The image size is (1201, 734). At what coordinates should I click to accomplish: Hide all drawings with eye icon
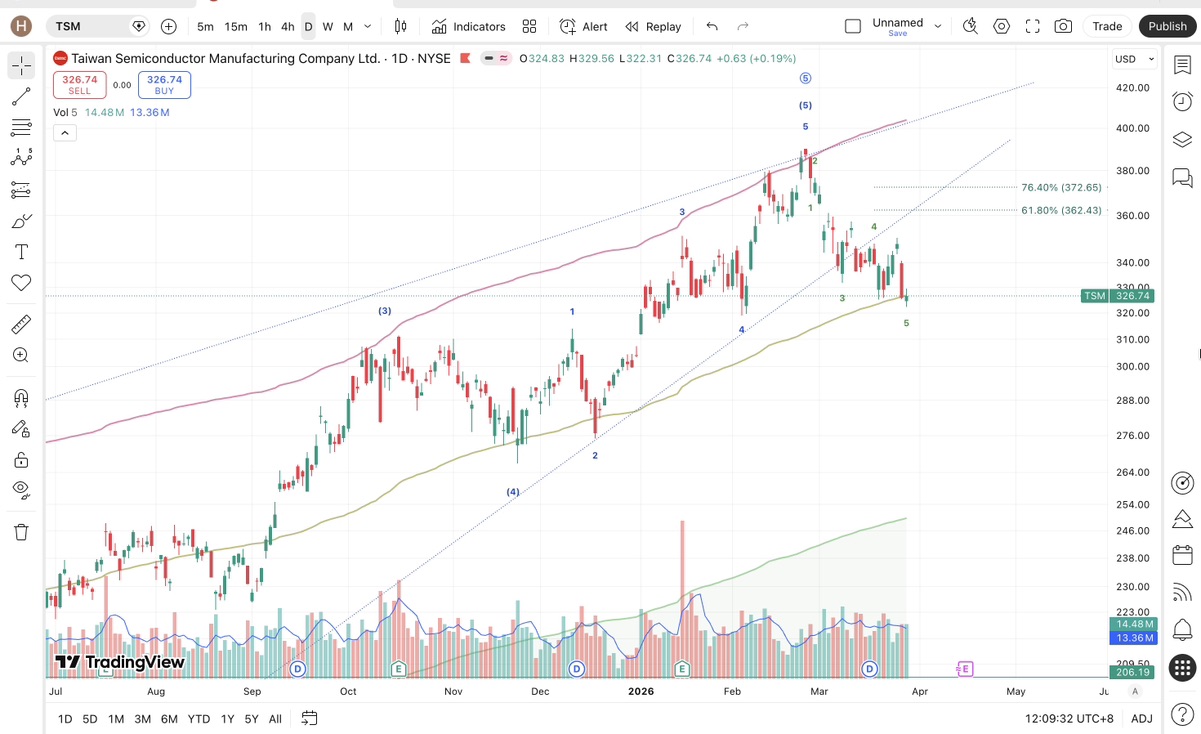click(21, 490)
